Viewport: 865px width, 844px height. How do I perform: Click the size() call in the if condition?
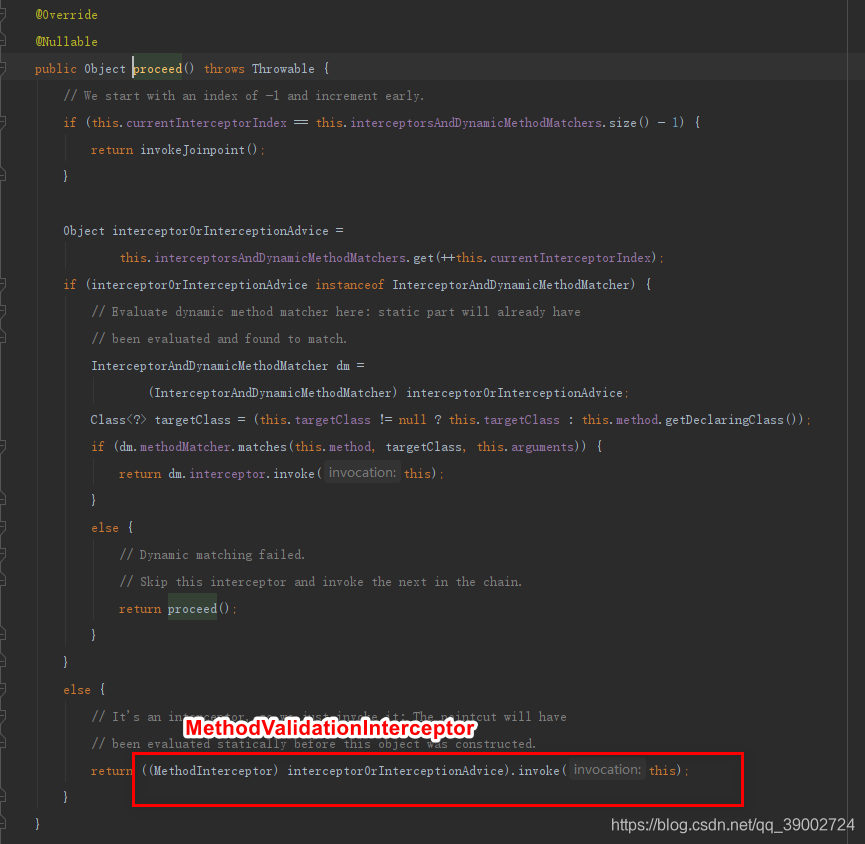click(629, 122)
